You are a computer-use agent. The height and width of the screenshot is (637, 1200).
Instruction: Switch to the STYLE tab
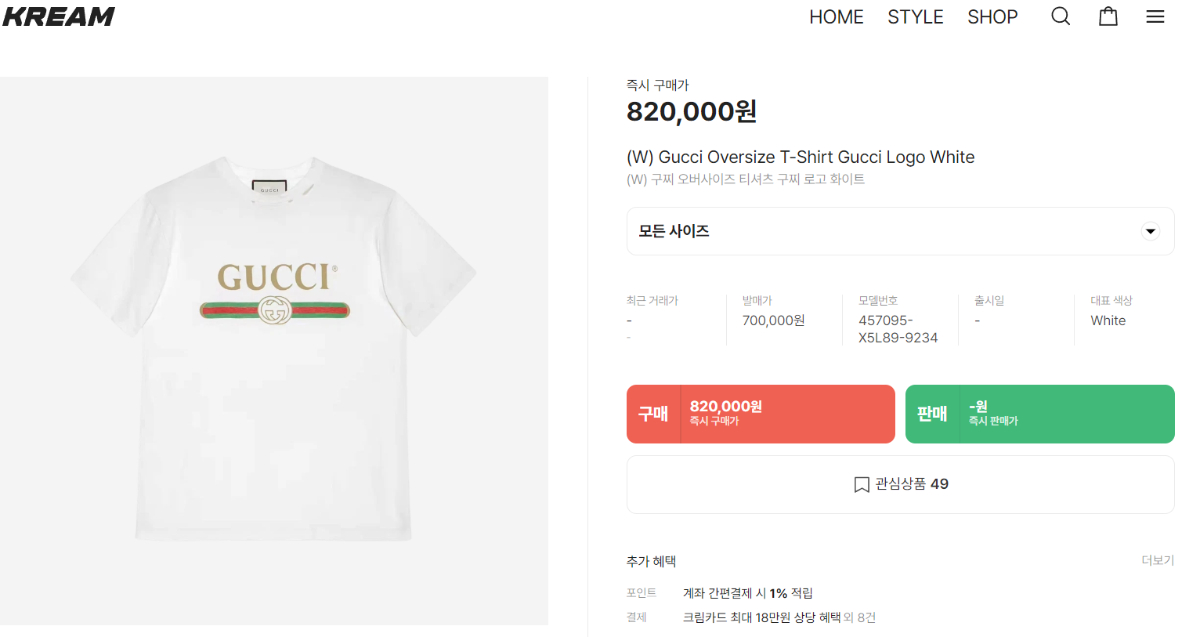click(915, 17)
